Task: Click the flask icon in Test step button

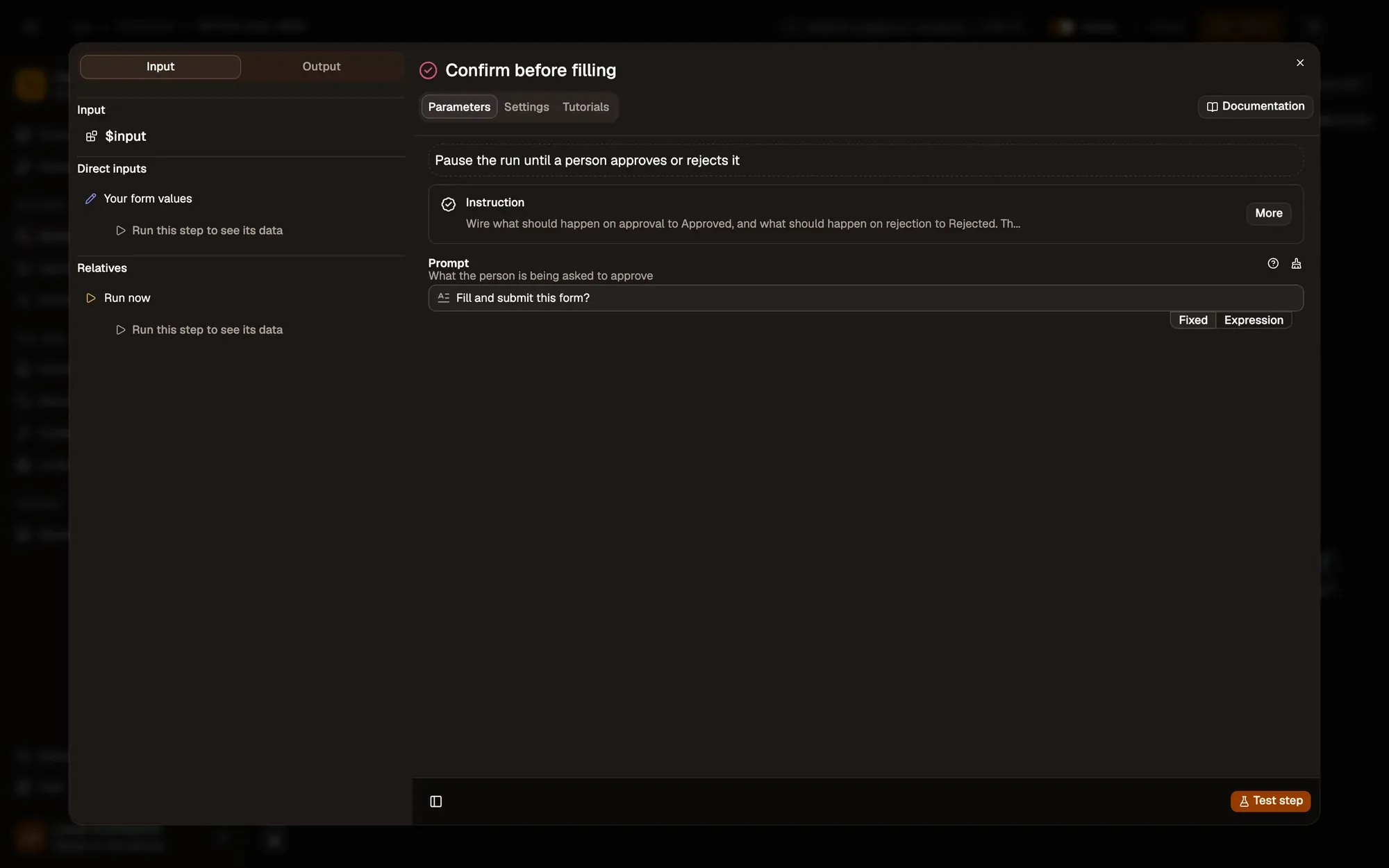Action: click(x=1244, y=801)
